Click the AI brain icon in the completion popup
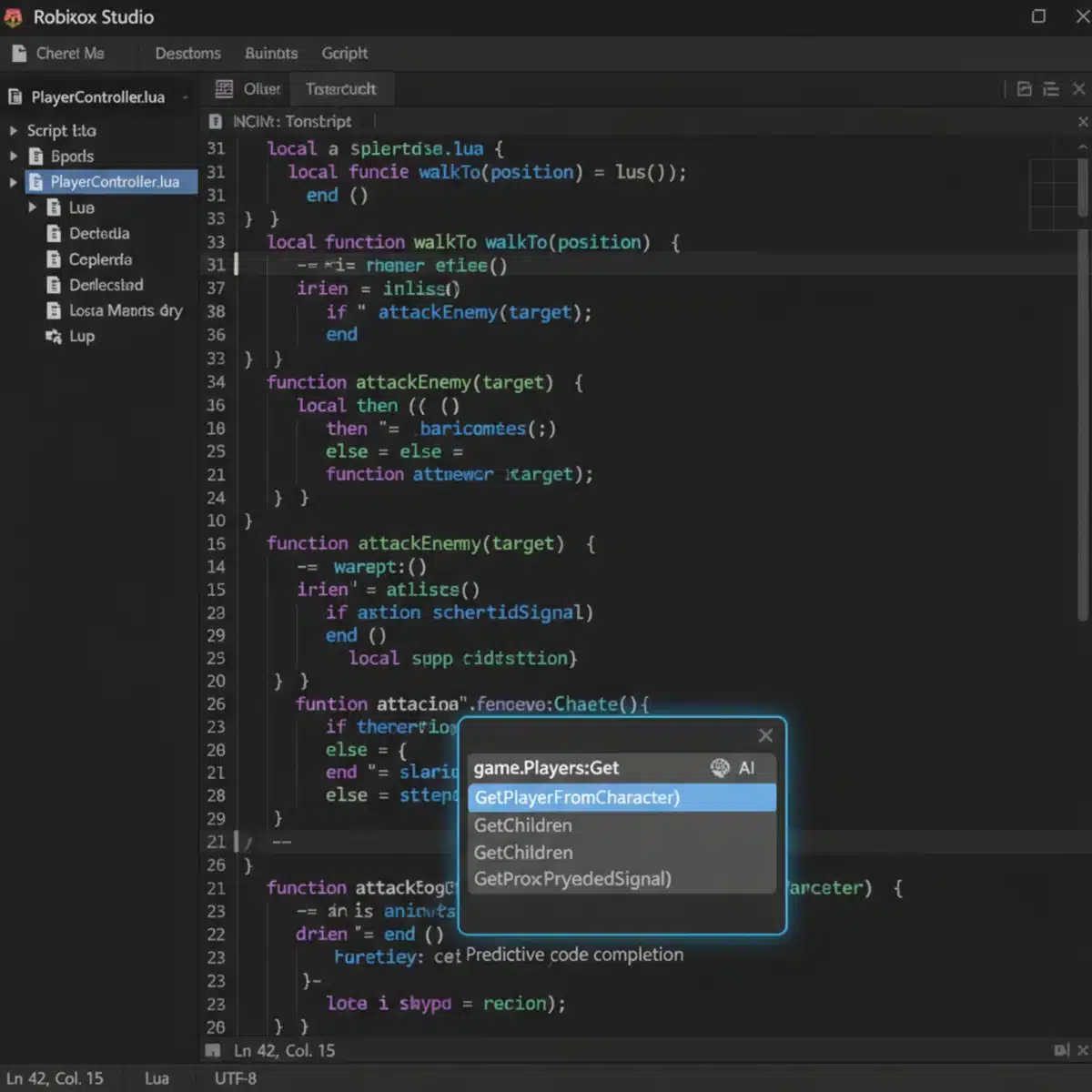Image resolution: width=1092 pixels, height=1092 pixels. pyautogui.click(x=720, y=767)
